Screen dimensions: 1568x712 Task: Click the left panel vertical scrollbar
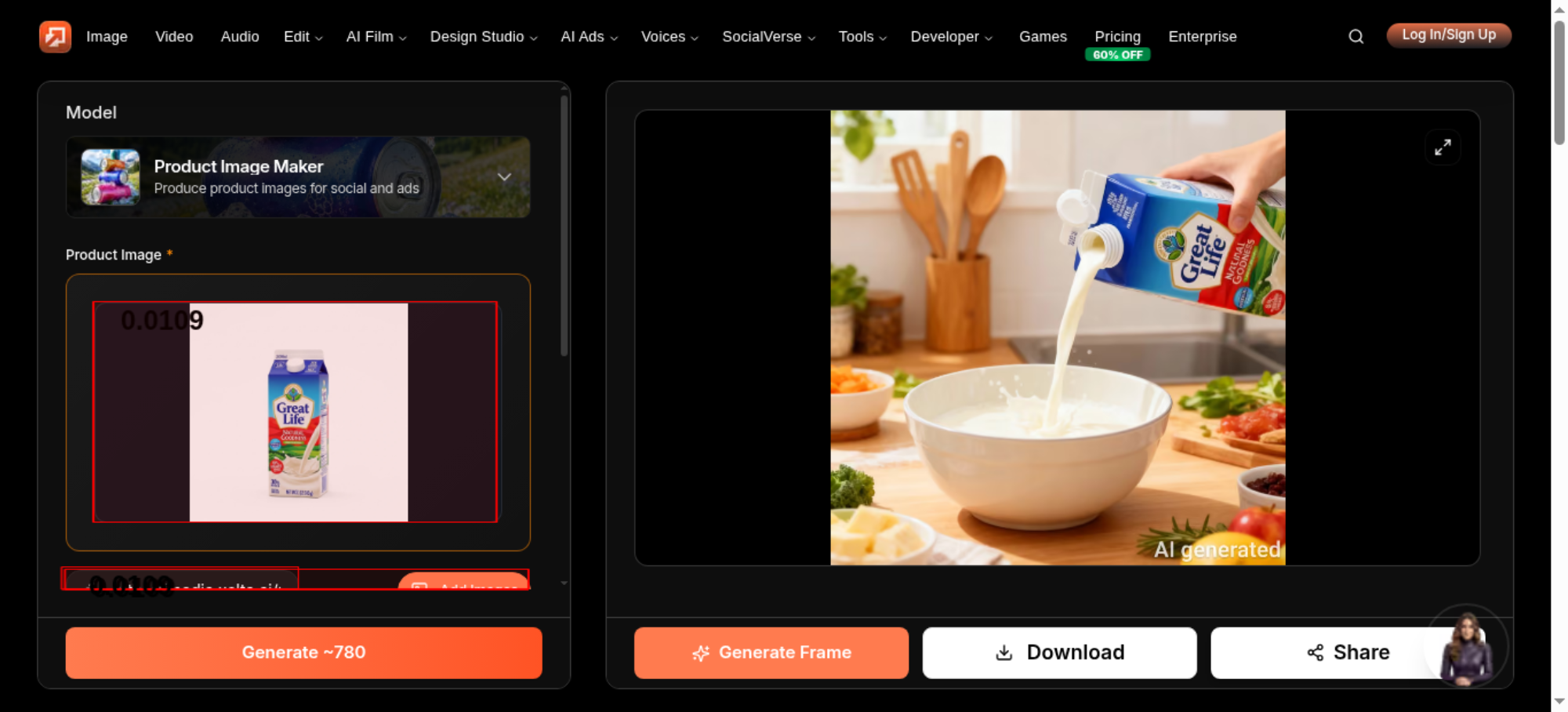(564, 226)
